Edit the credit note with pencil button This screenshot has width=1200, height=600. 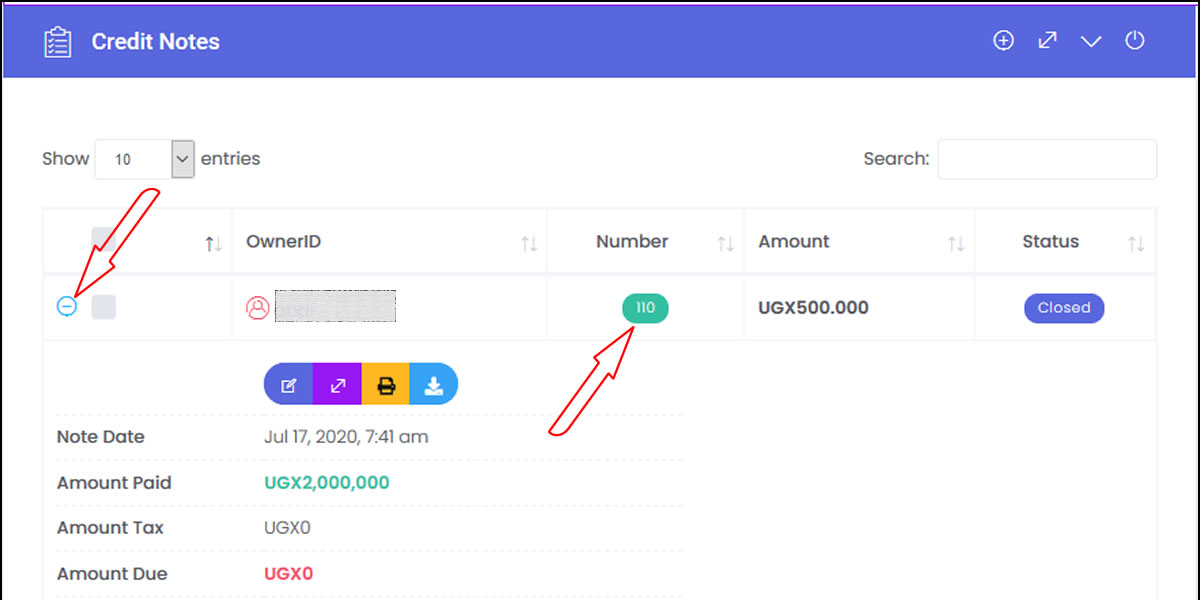(289, 385)
